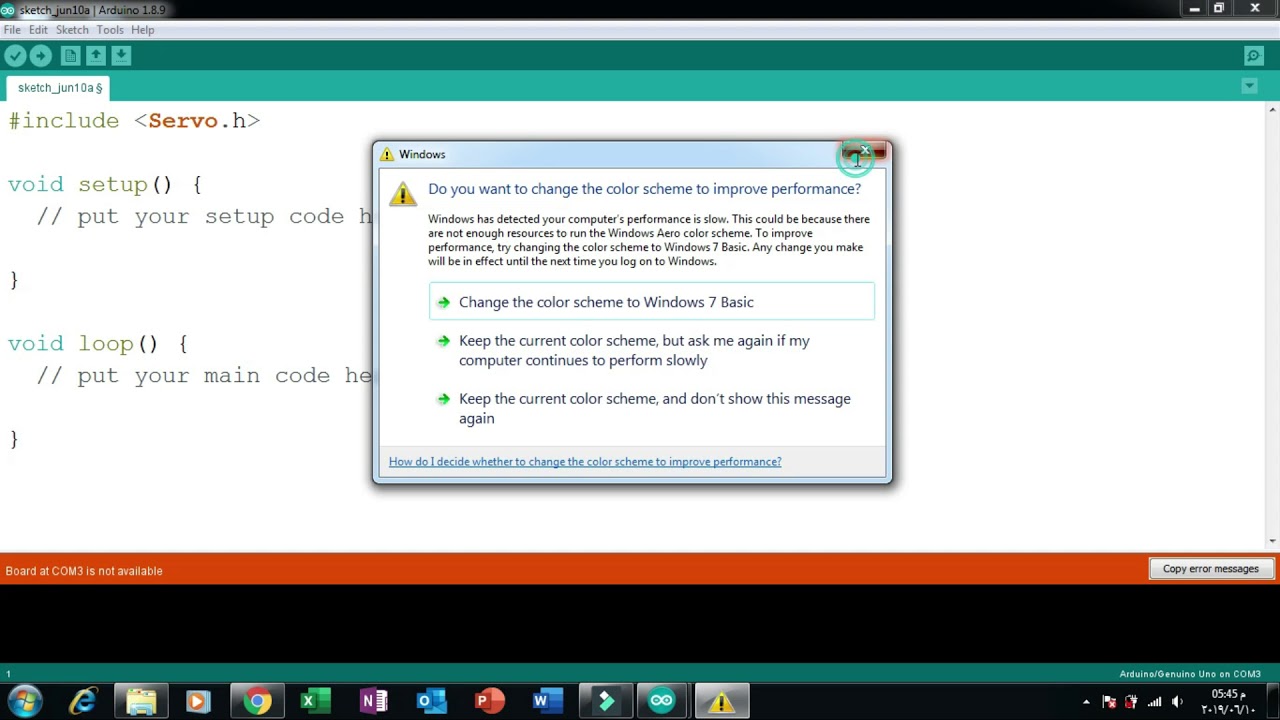Click the void setup() code line

click(105, 185)
